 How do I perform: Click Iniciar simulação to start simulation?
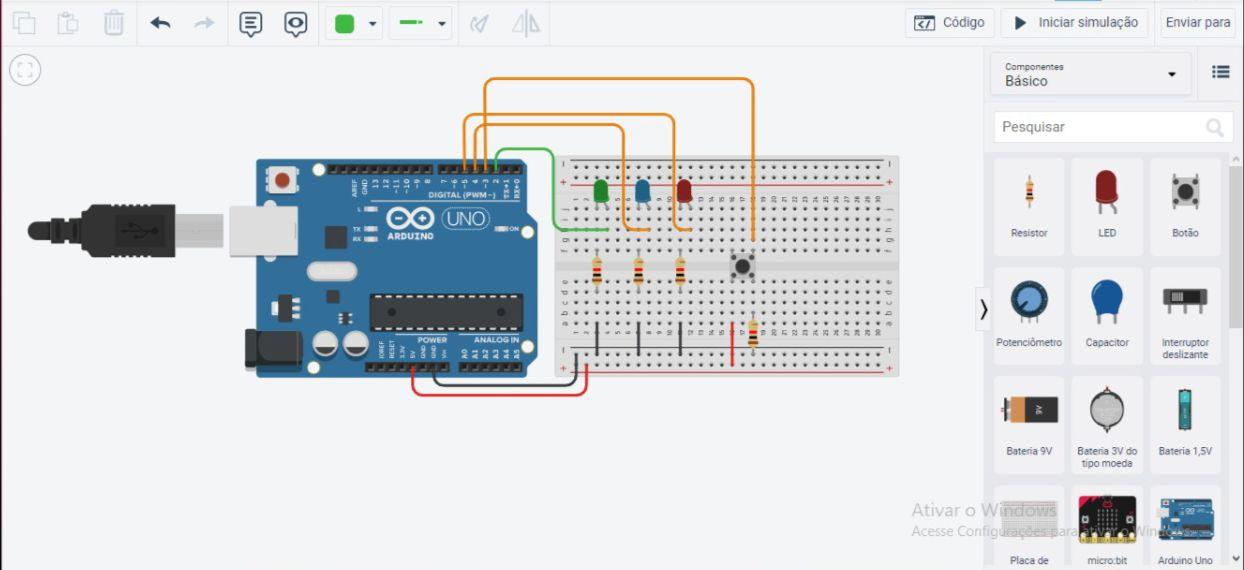click(x=1076, y=22)
